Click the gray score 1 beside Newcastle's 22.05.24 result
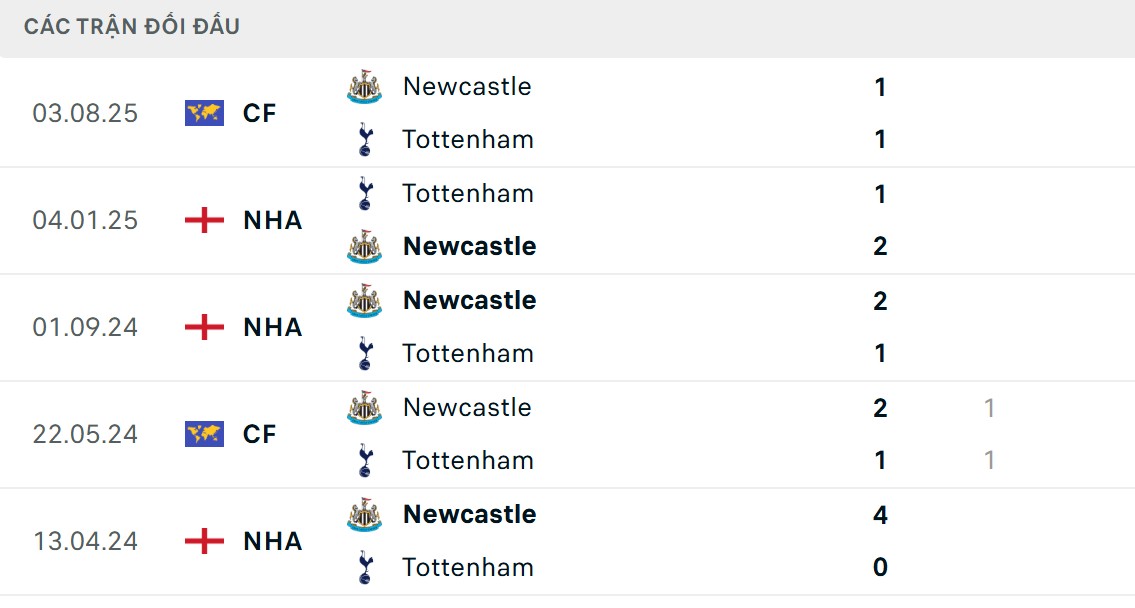The height and width of the screenshot is (608, 1135). 988,407
